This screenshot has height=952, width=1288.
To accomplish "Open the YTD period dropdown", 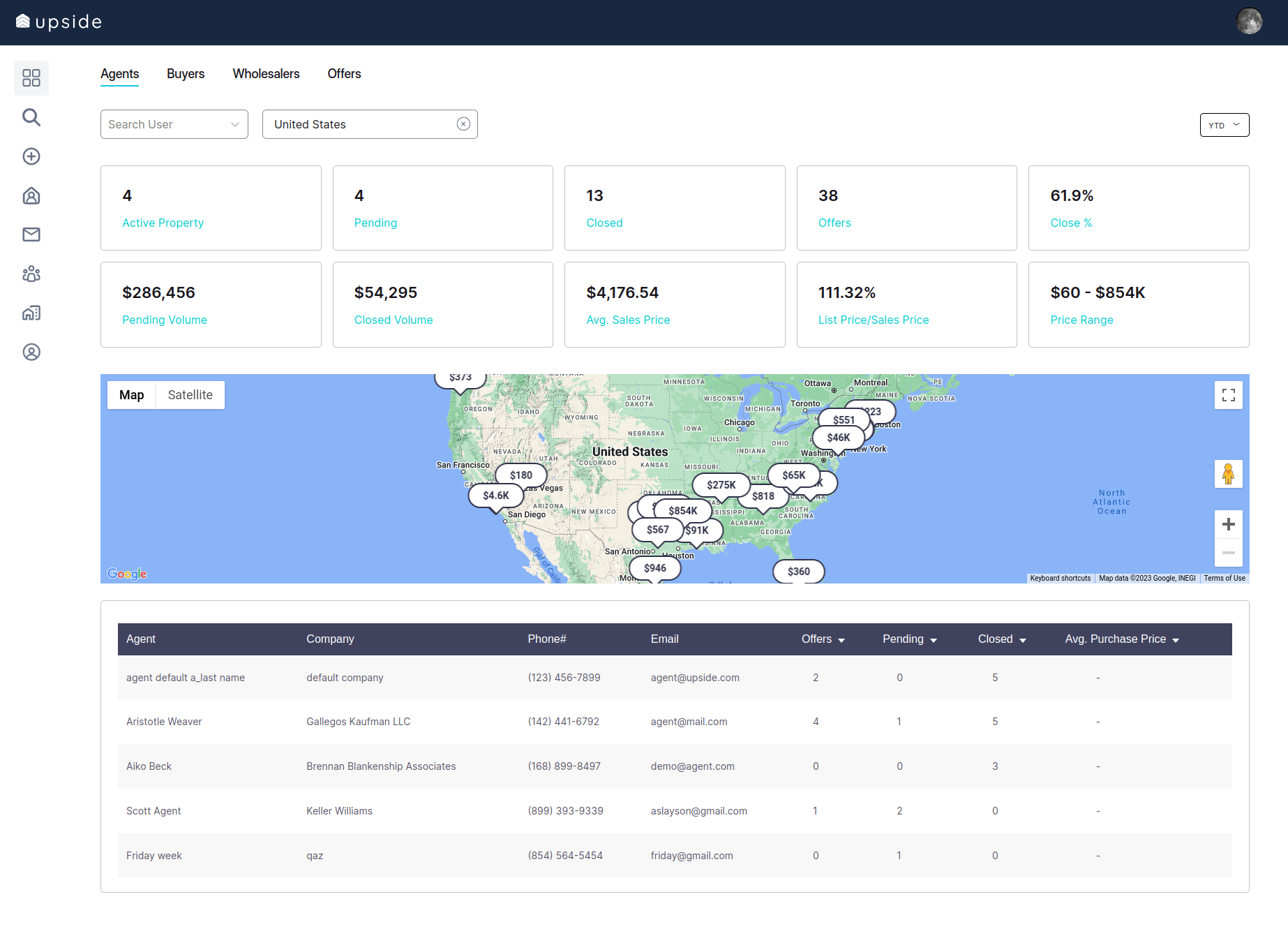I will 1224,125.
